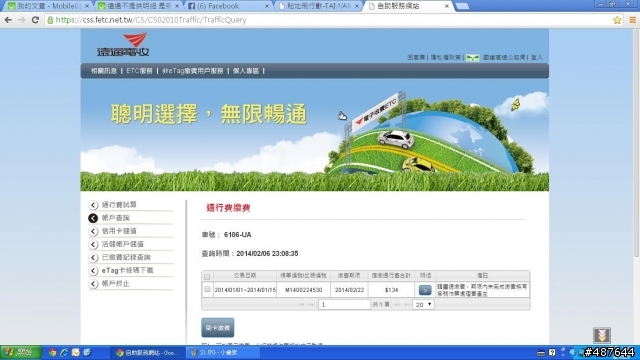Screen dimensions: 640x360
Task: Open the 相關訊息 menu in the navigation bar
Action: point(104,71)
